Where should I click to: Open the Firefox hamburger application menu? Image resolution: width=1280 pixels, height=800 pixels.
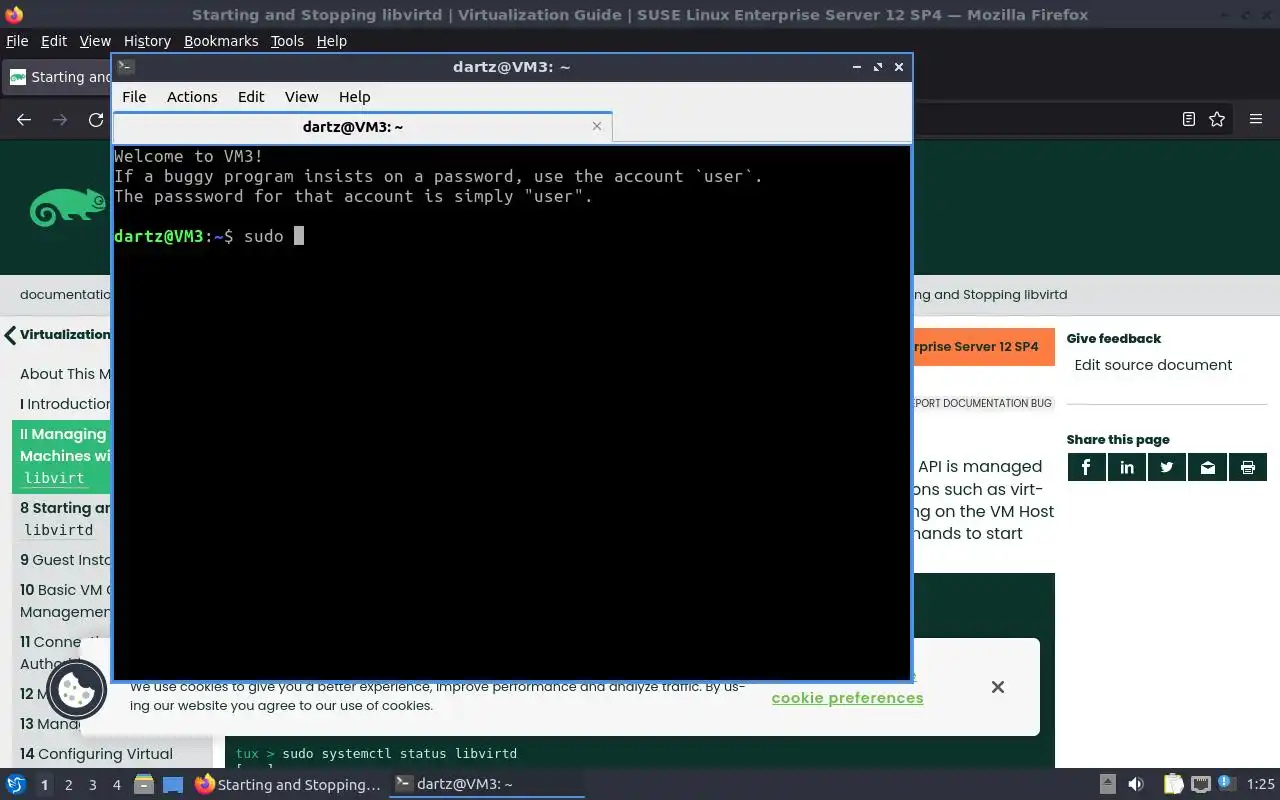click(1256, 119)
